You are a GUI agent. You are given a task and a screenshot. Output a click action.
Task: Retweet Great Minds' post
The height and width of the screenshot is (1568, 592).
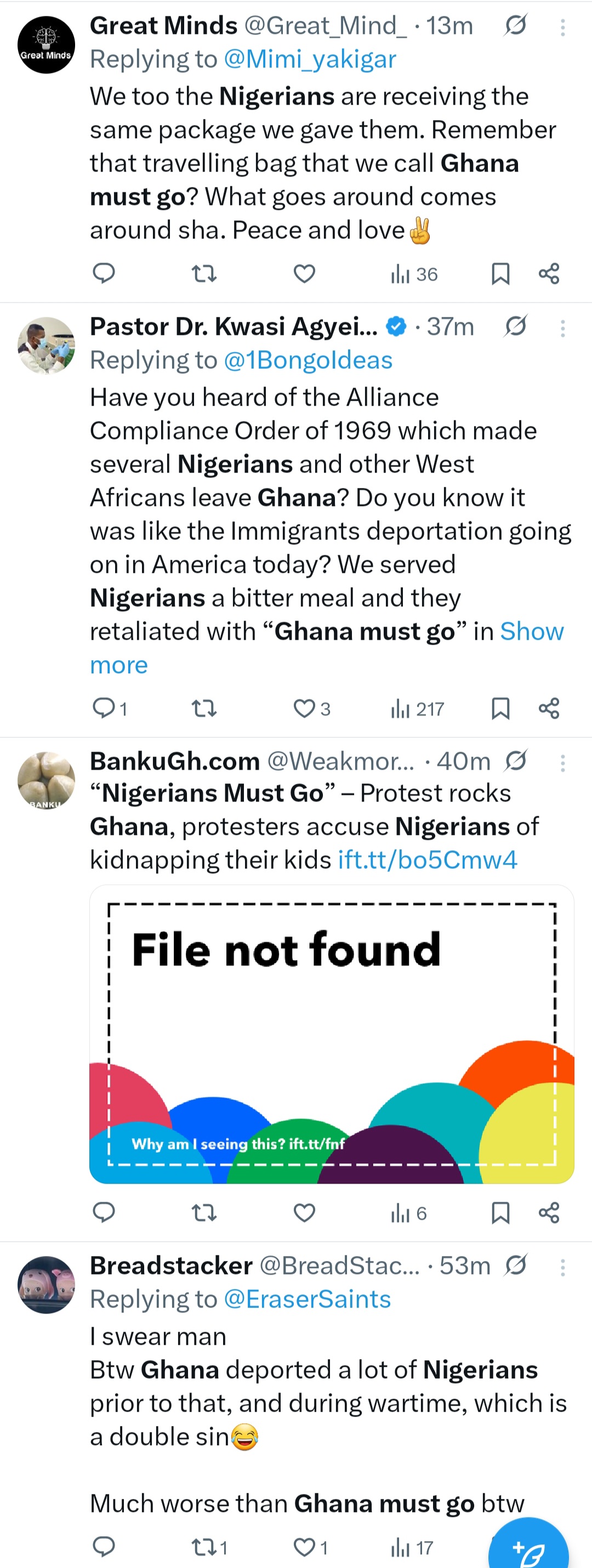(204, 274)
